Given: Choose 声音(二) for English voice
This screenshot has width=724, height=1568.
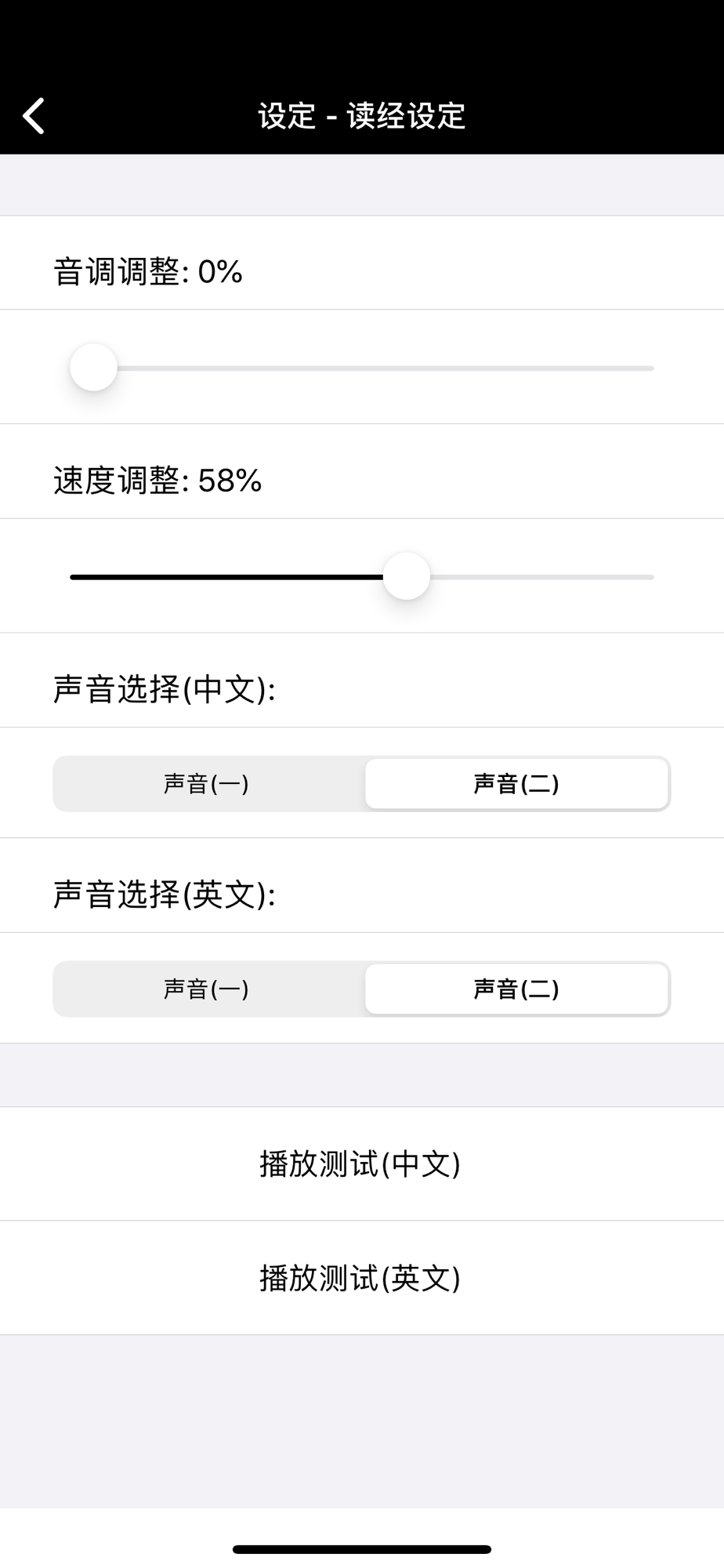Looking at the screenshot, I should tap(516, 989).
